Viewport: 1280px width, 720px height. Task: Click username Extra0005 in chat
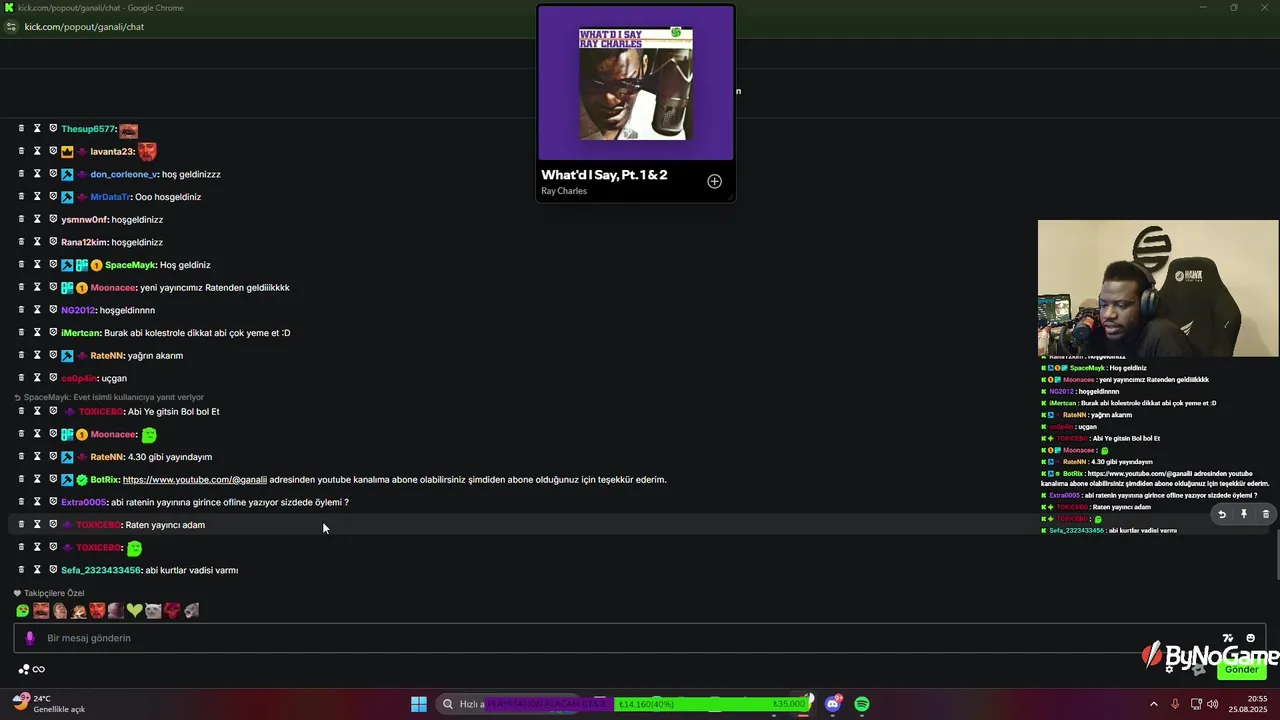pos(83,502)
